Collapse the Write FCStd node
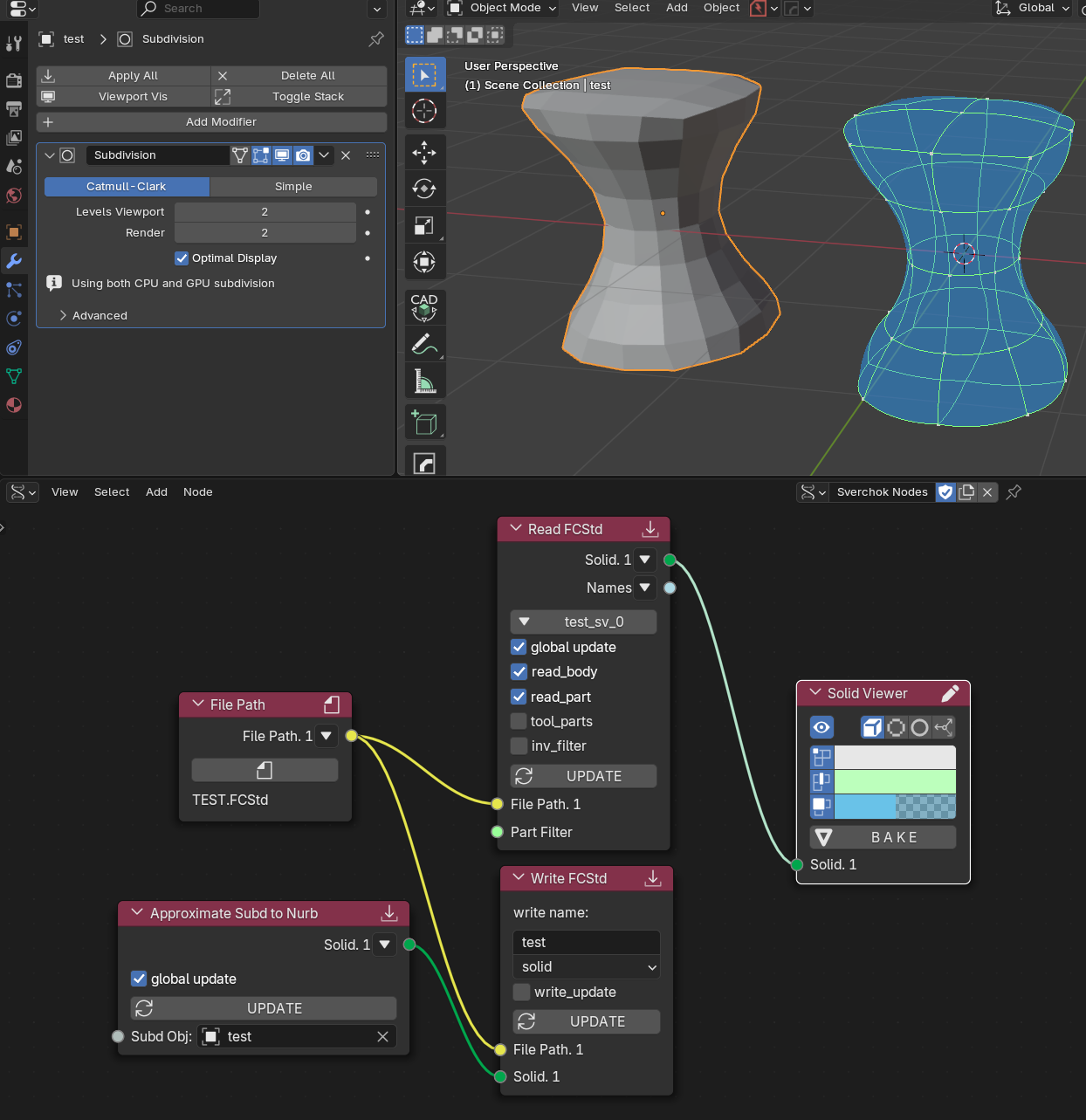Screen dimensions: 1086x1120 pyautogui.click(x=519, y=877)
